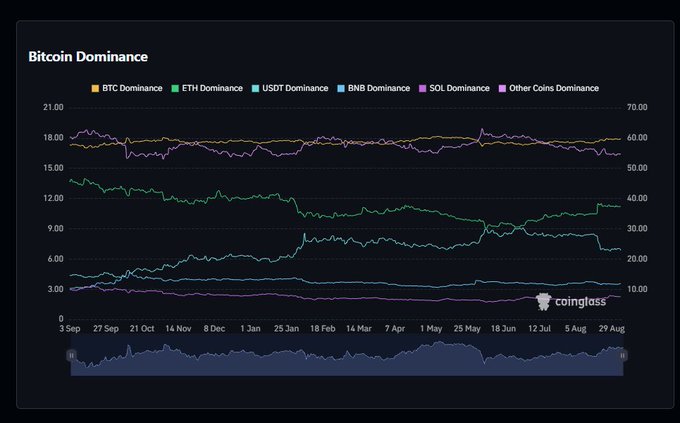Image resolution: width=680 pixels, height=423 pixels.
Task: Toggle BTC Dominance legend entry
Action: click(127, 88)
